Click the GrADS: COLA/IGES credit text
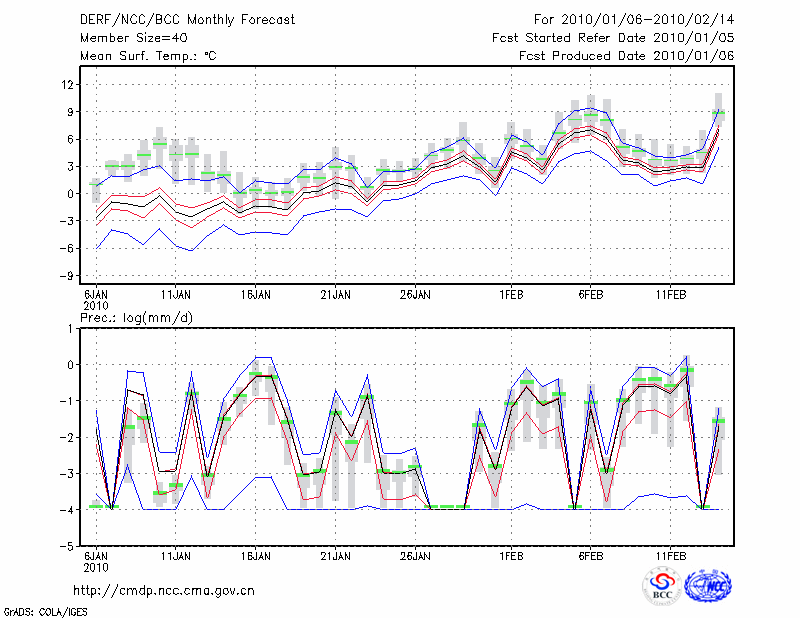Image resolution: width=800 pixels, height=618 pixels. click(37, 610)
